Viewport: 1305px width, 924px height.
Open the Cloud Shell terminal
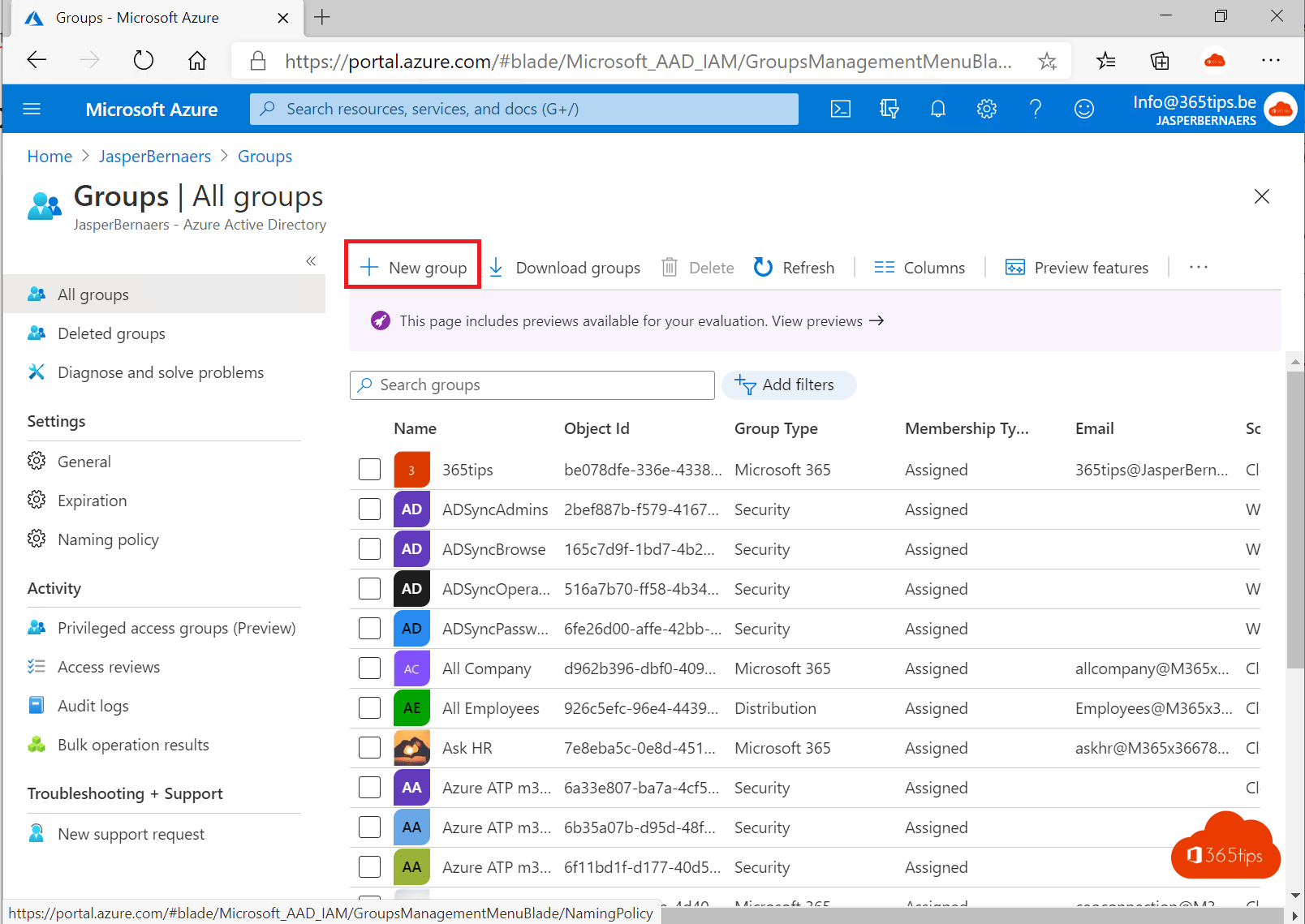841,108
